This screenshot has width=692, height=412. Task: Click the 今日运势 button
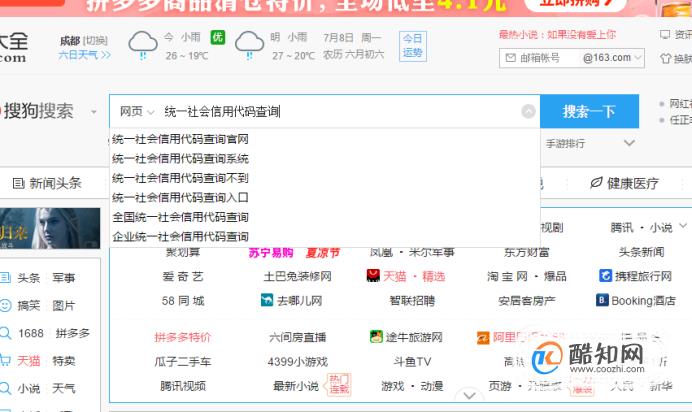[x=413, y=46]
